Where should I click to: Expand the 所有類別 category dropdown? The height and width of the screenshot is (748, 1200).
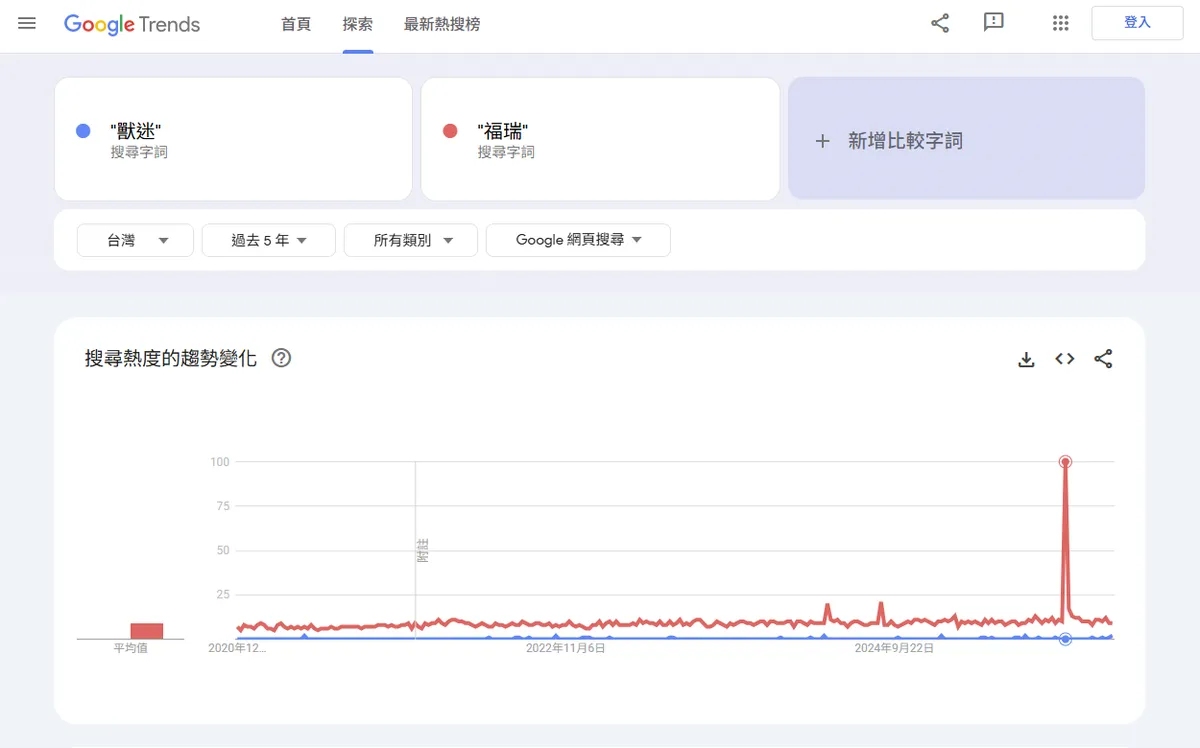pyautogui.click(x=412, y=240)
